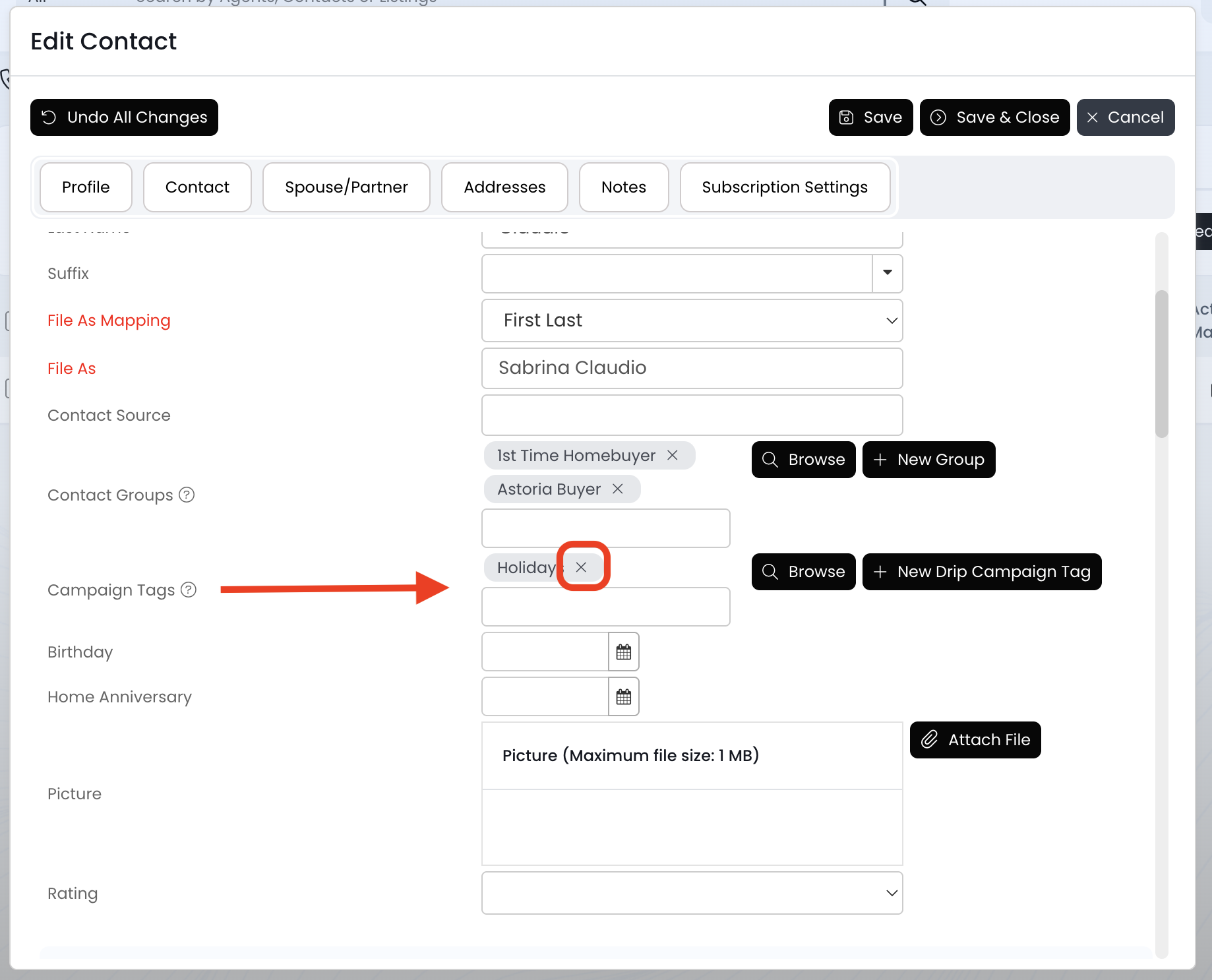This screenshot has height=980, width=1212.
Task: Attach a picture file
Action: 975,740
